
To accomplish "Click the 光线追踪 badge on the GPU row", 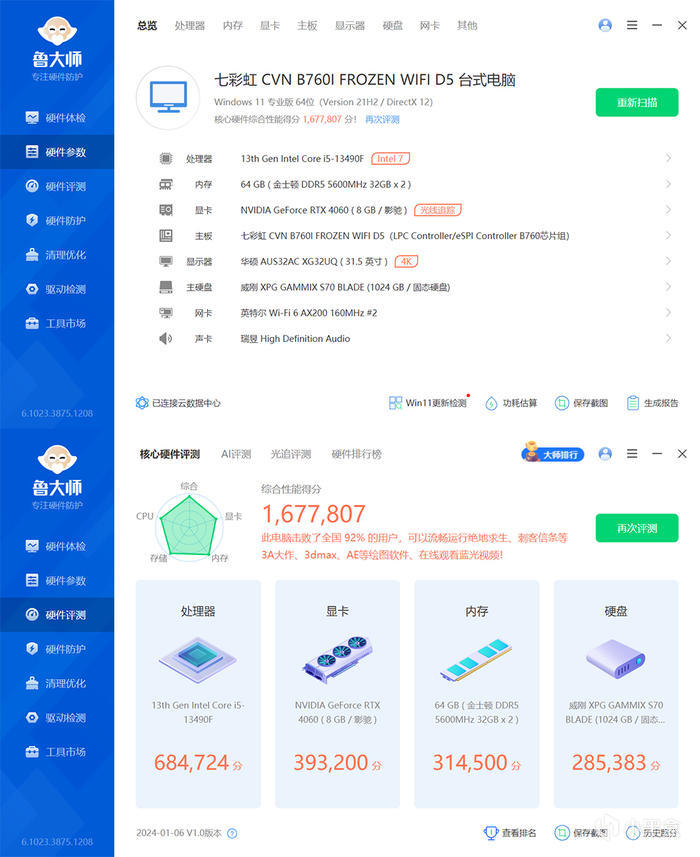I will point(438,210).
